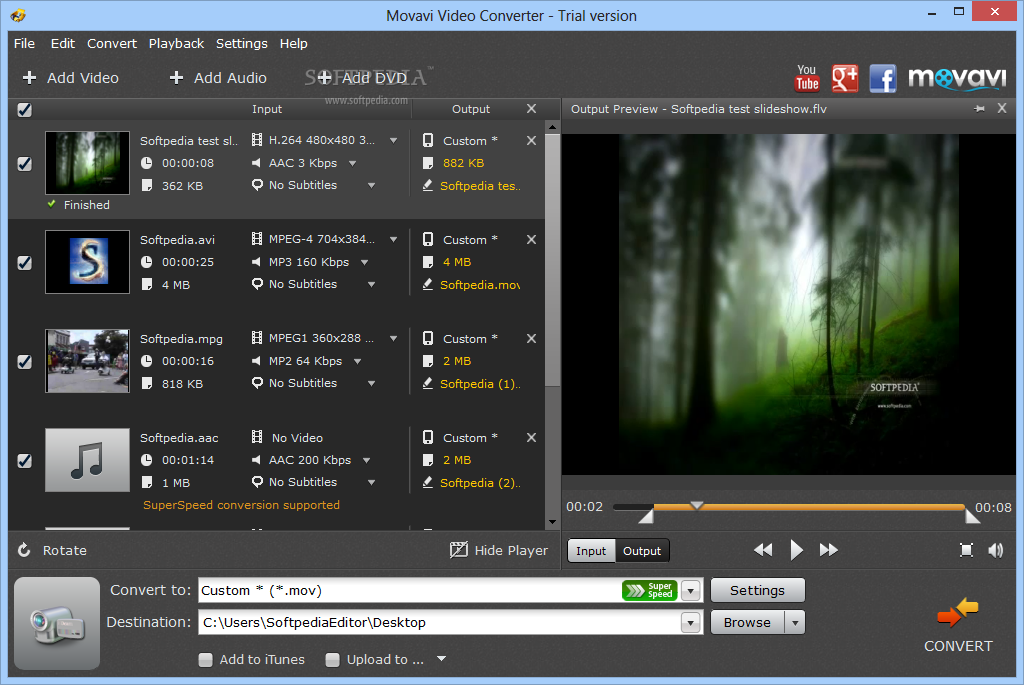Expand MP2 64 Kbps audio dropdown
The image size is (1024, 685).
coord(357,361)
